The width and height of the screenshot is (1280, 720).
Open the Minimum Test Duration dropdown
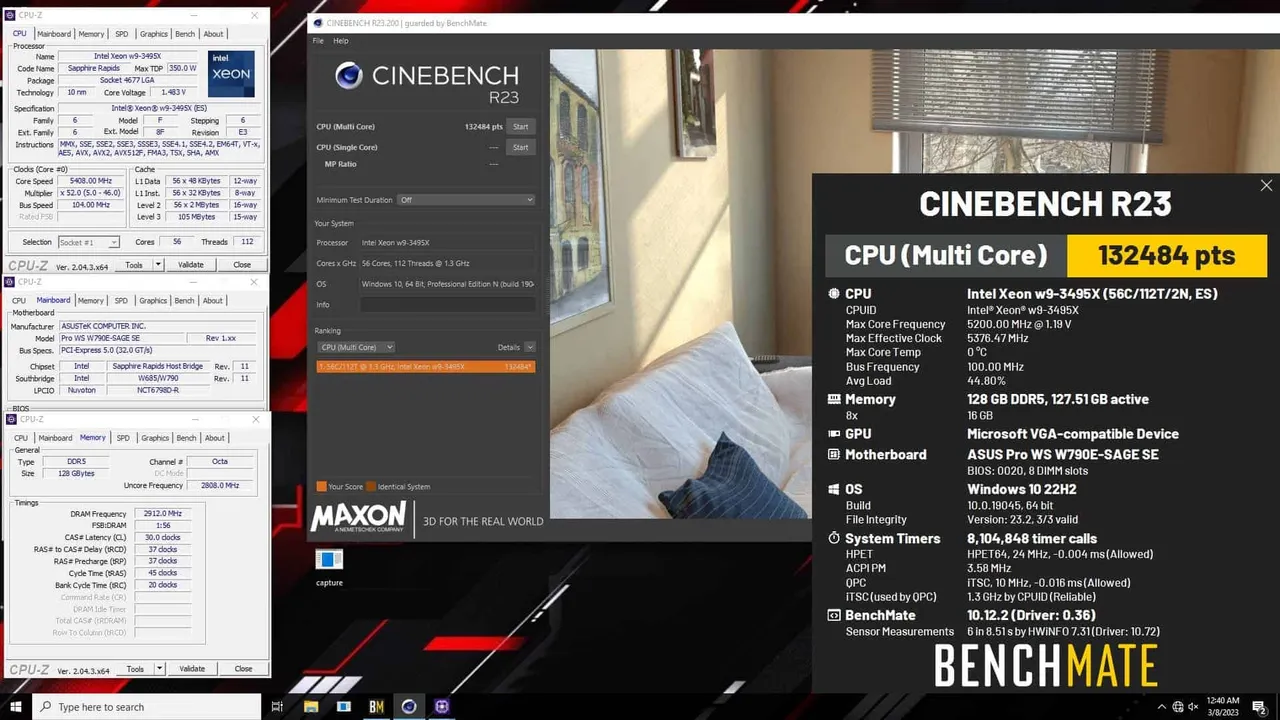coord(464,200)
